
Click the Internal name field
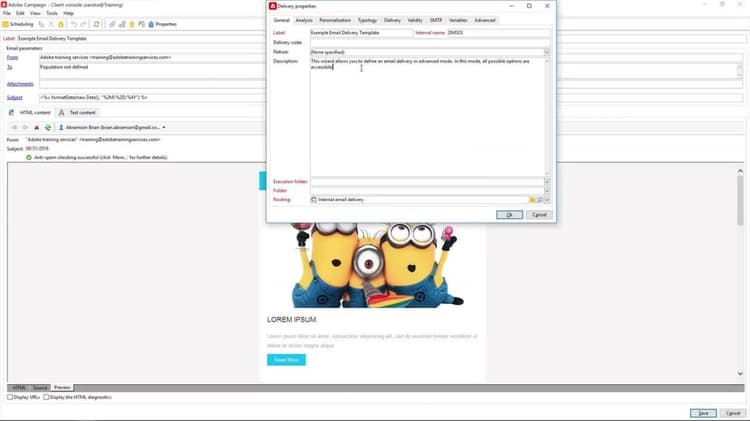tap(498, 33)
